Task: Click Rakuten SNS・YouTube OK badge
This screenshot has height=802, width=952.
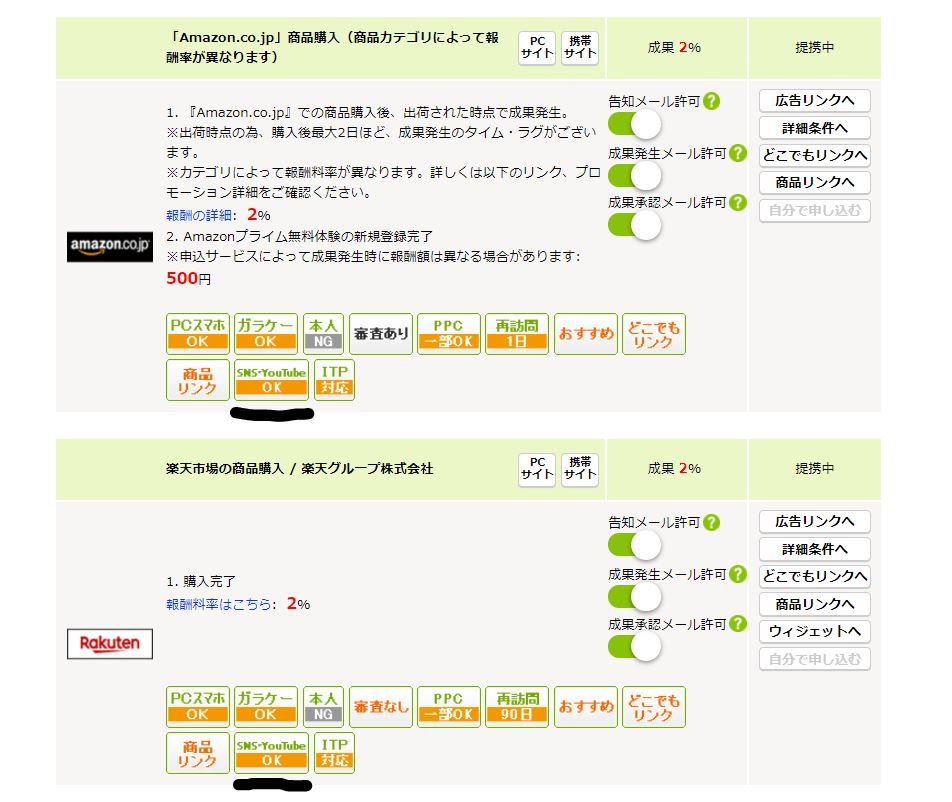Action: 271,753
